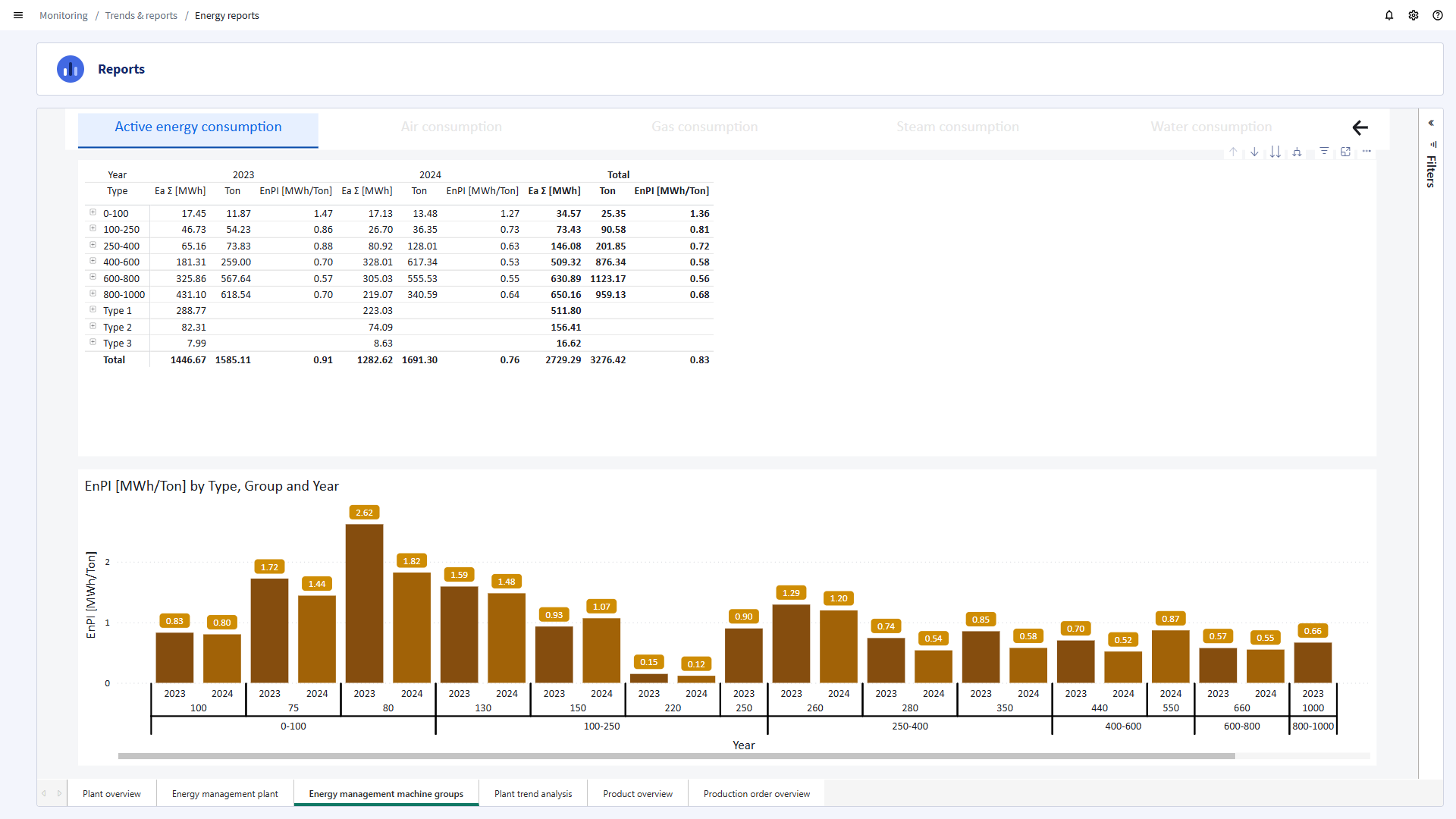Screen dimensions: 1456x819
Task: Open the settings gear icon
Action: pos(1414,15)
